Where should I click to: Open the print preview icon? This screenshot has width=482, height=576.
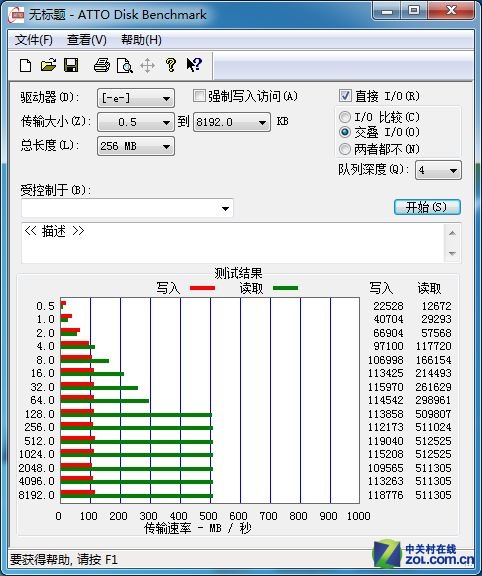tap(125, 66)
